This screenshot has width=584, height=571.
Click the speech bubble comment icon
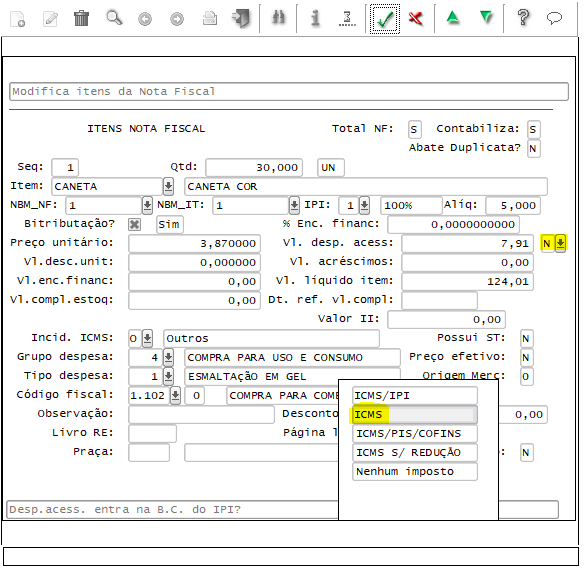pos(554,18)
